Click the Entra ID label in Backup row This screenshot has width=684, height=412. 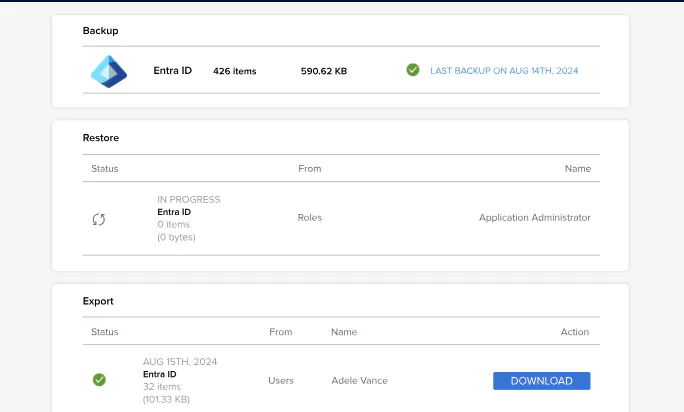pyautogui.click(x=172, y=71)
